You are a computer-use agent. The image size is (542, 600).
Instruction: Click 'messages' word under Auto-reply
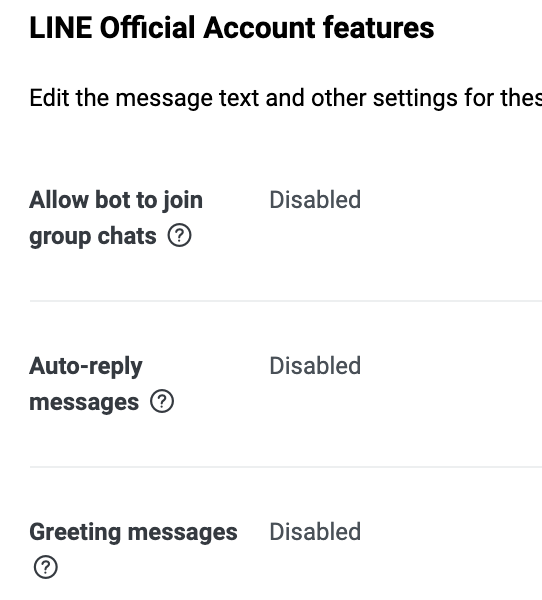tap(84, 403)
